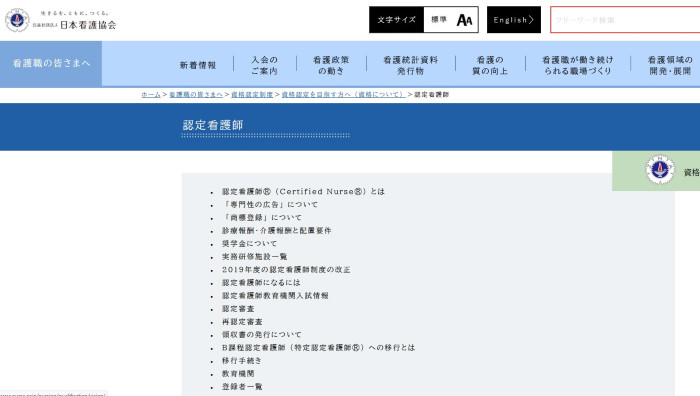Open the 看護職の皆さまへ section tab

tap(51, 63)
